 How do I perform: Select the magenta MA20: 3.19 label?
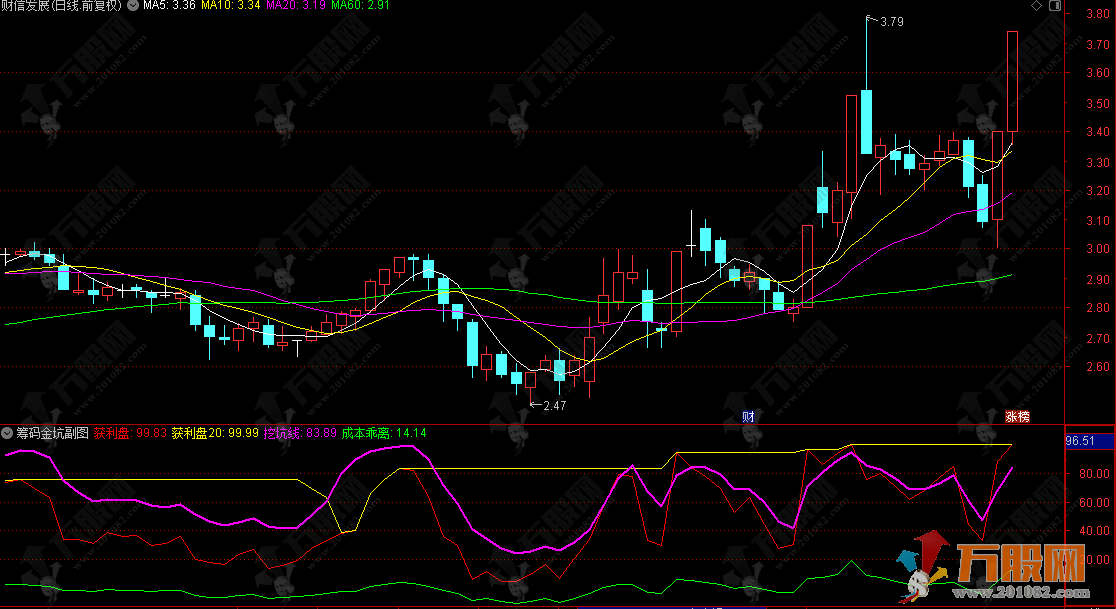coord(296,6)
